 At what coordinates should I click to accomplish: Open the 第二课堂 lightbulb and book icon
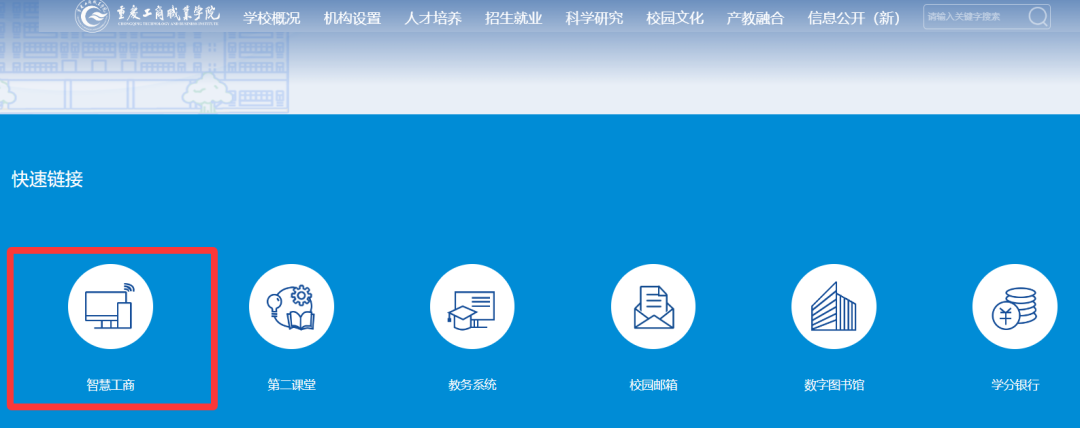291,308
